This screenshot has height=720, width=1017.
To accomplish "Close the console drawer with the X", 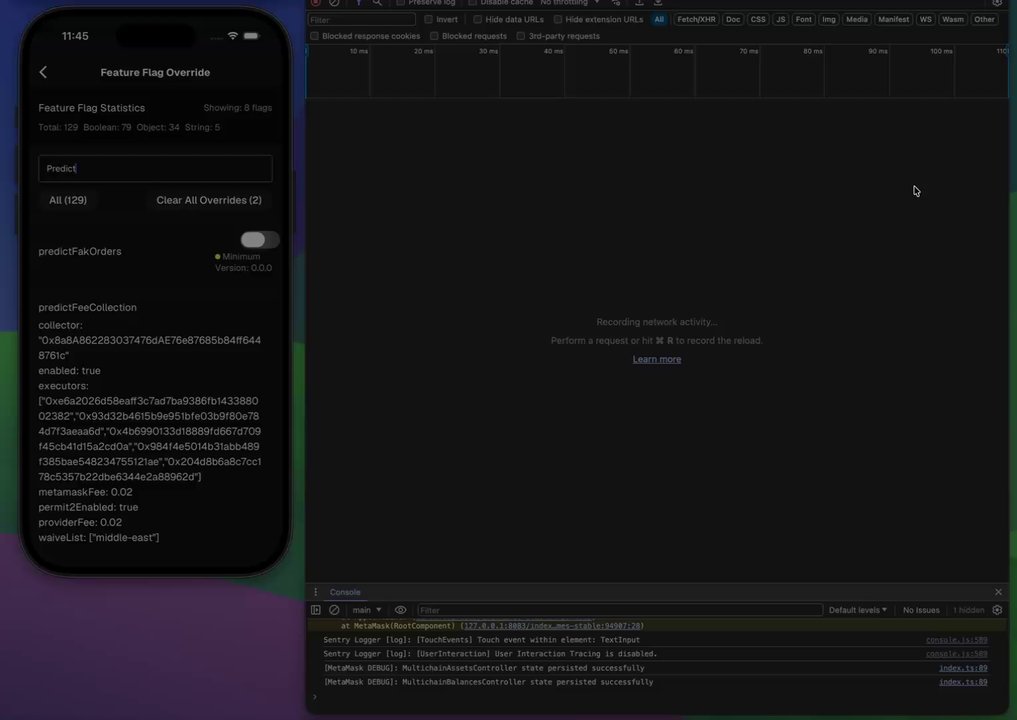I will tap(998, 592).
